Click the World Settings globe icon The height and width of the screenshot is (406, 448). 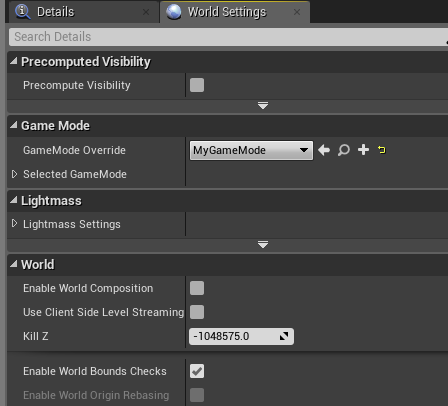pos(174,12)
